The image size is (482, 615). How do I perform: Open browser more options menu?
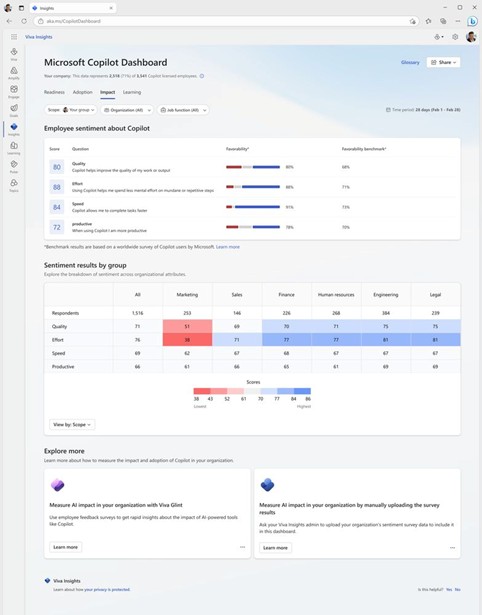pyautogui.click(x=458, y=21)
